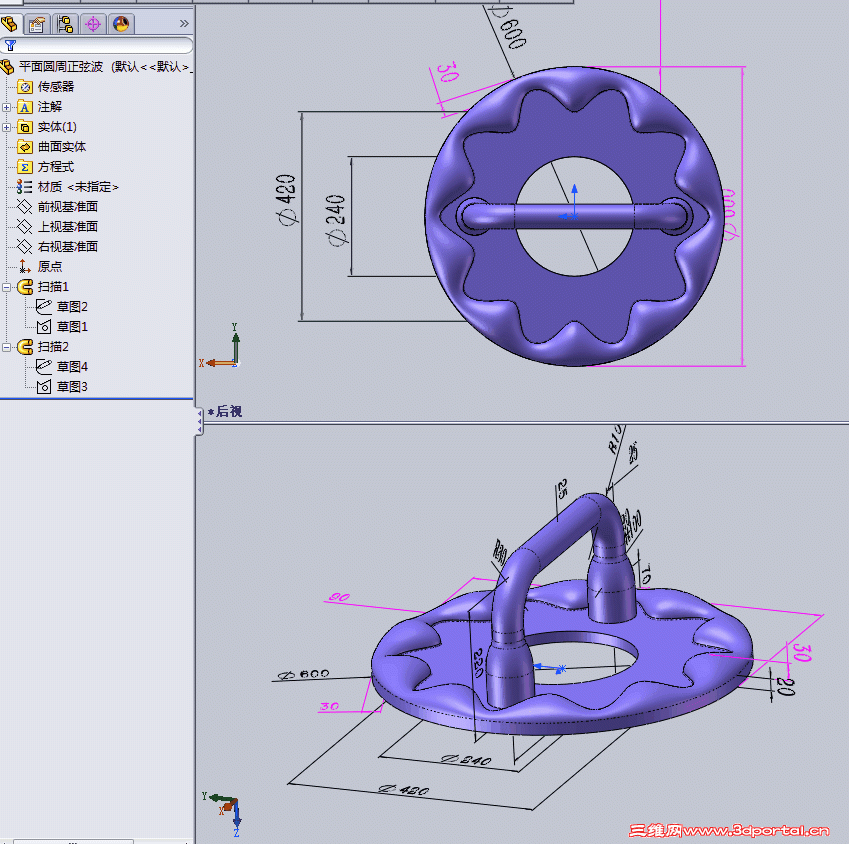
Task: Click the feature tree filter field
Action: tap(96, 45)
